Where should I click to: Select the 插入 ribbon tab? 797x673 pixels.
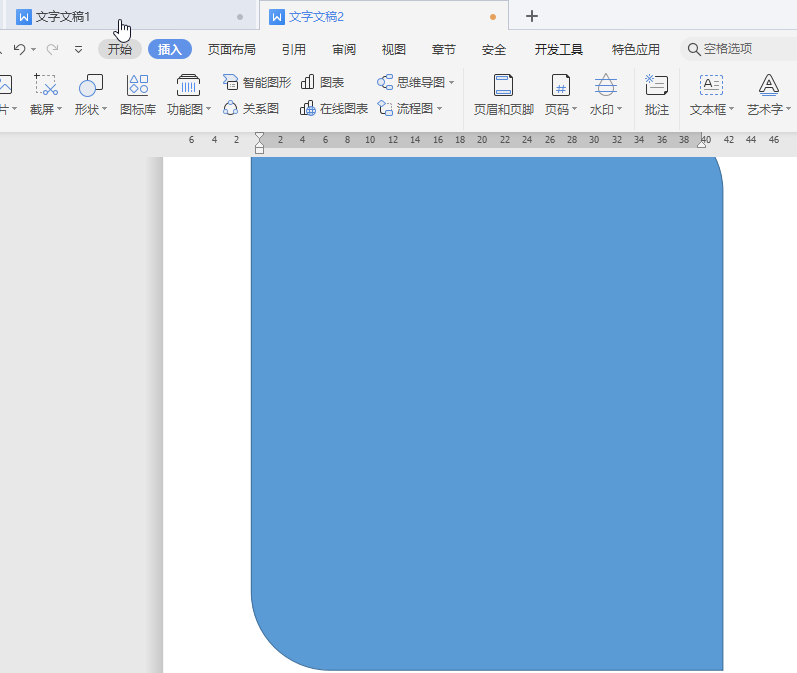[170, 49]
